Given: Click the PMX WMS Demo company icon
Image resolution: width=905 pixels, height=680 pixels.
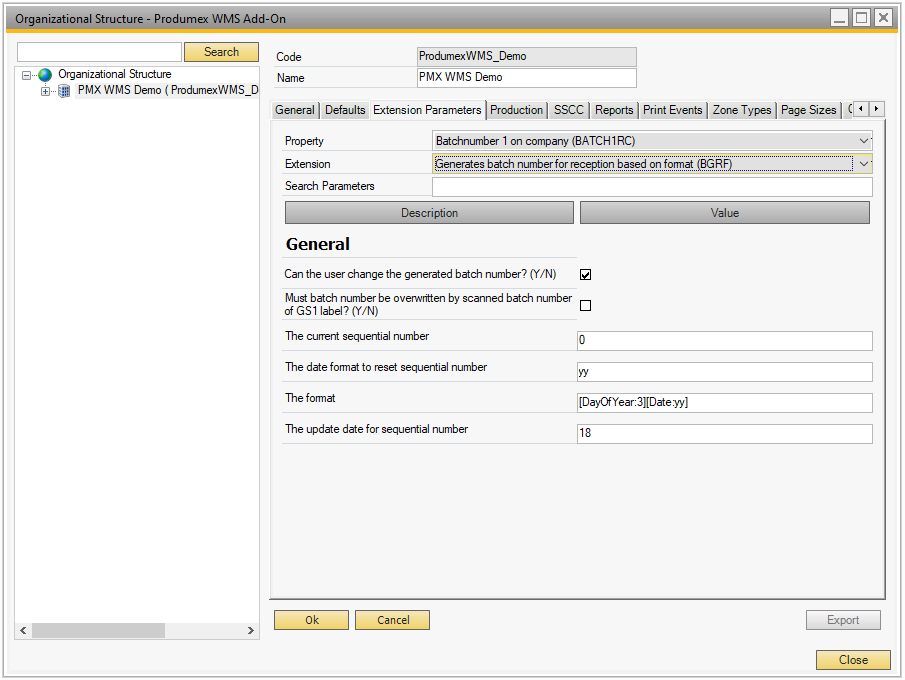Looking at the screenshot, I should (64, 91).
